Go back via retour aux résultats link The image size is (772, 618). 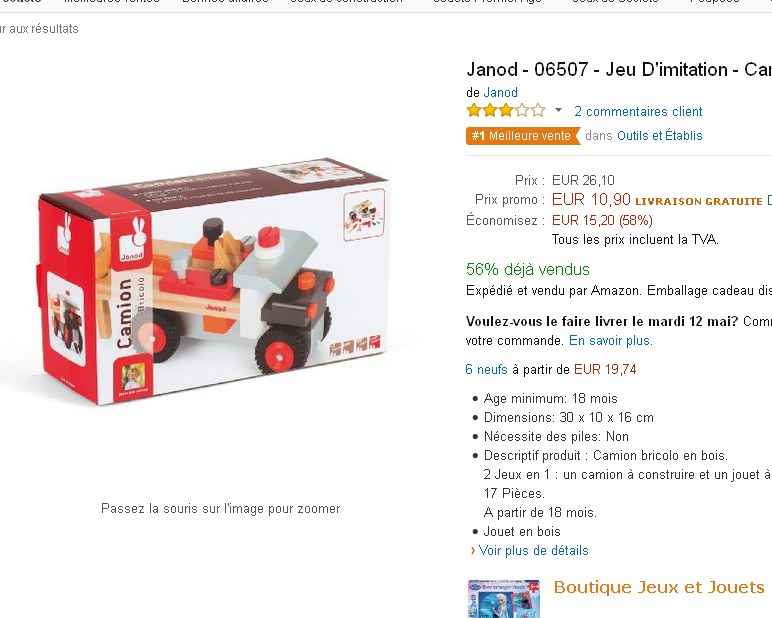pos(39,29)
